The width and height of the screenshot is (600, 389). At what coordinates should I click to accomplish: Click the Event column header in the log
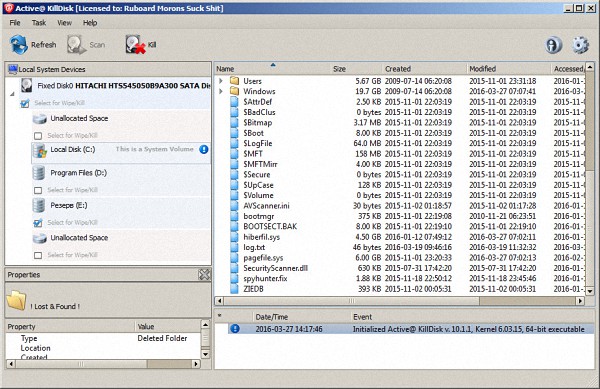click(x=473, y=317)
